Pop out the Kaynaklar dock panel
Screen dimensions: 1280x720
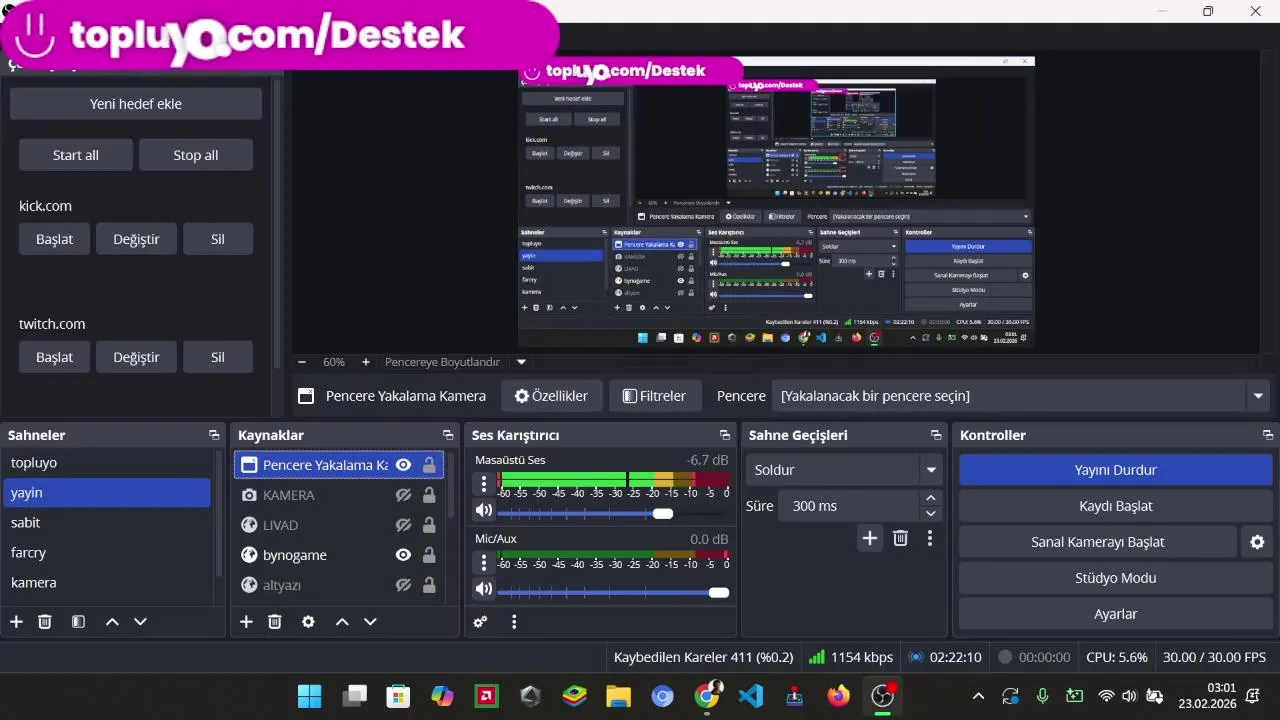point(448,435)
